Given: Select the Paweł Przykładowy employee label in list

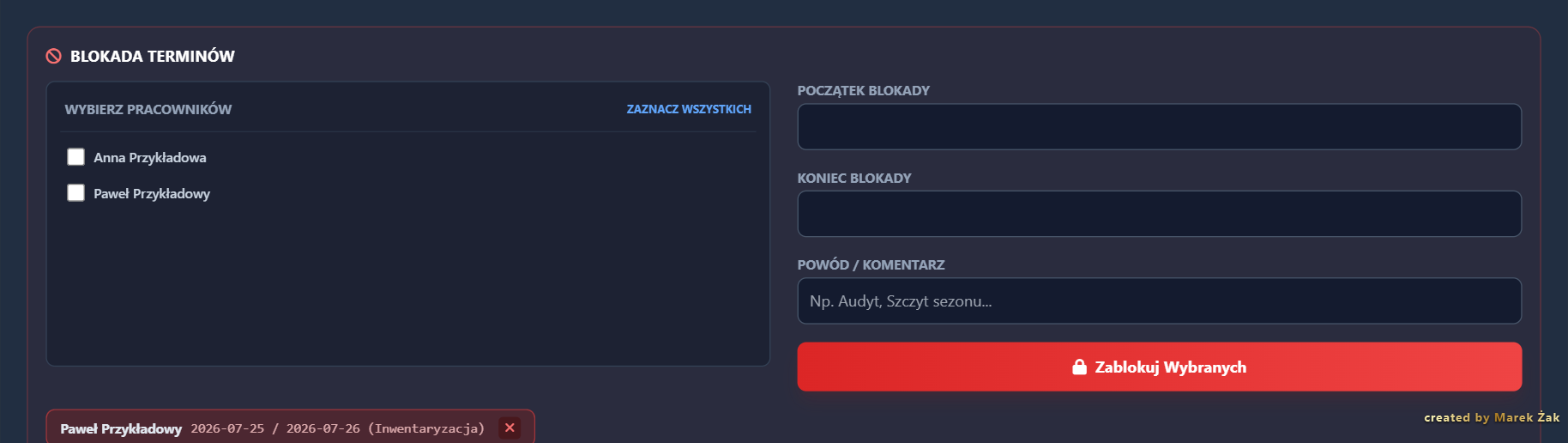Looking at the screenshot, I should (x=152, y=193).
